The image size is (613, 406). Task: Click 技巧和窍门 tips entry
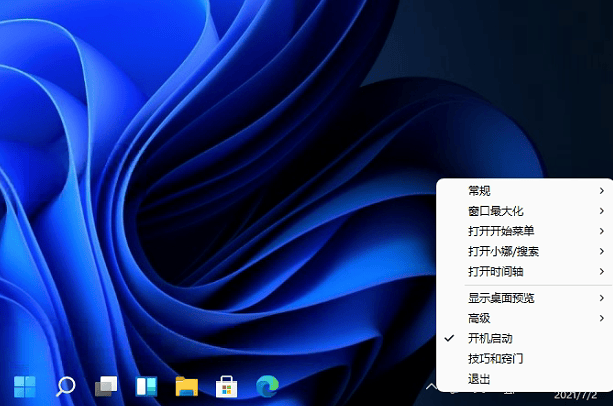(x=495, y=358)
